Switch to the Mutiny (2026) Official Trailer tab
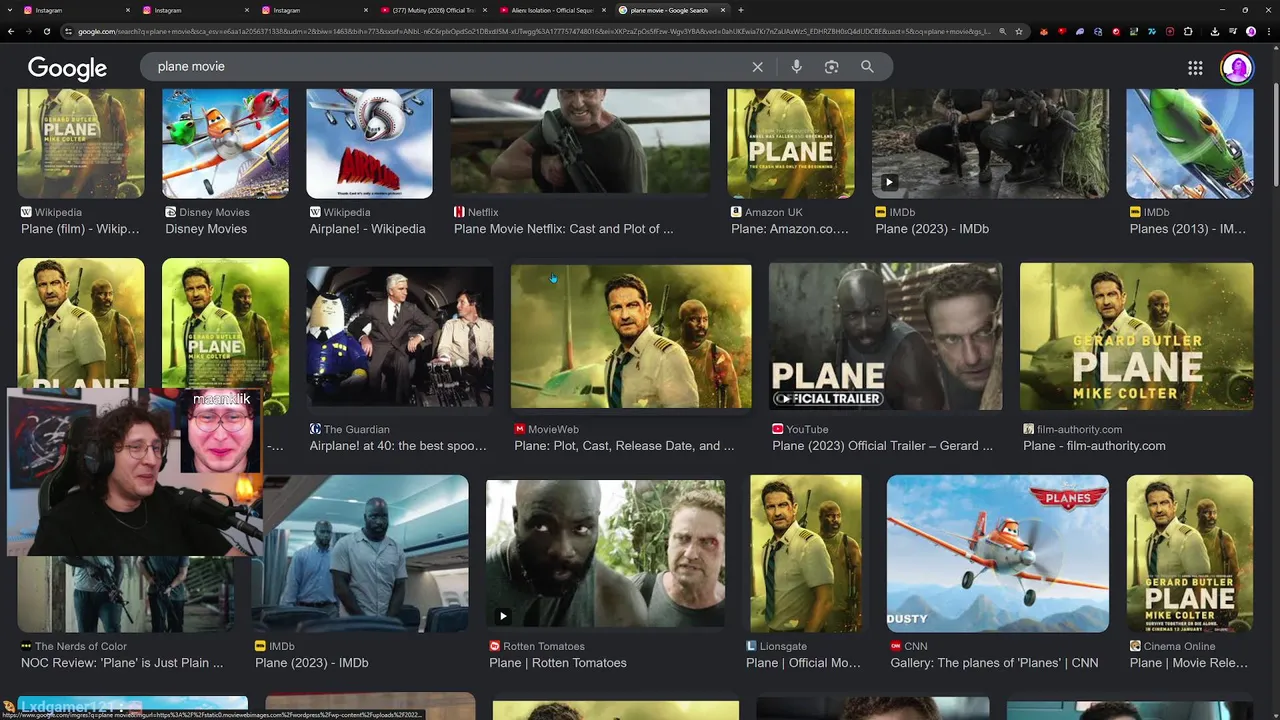 point(434,10)
